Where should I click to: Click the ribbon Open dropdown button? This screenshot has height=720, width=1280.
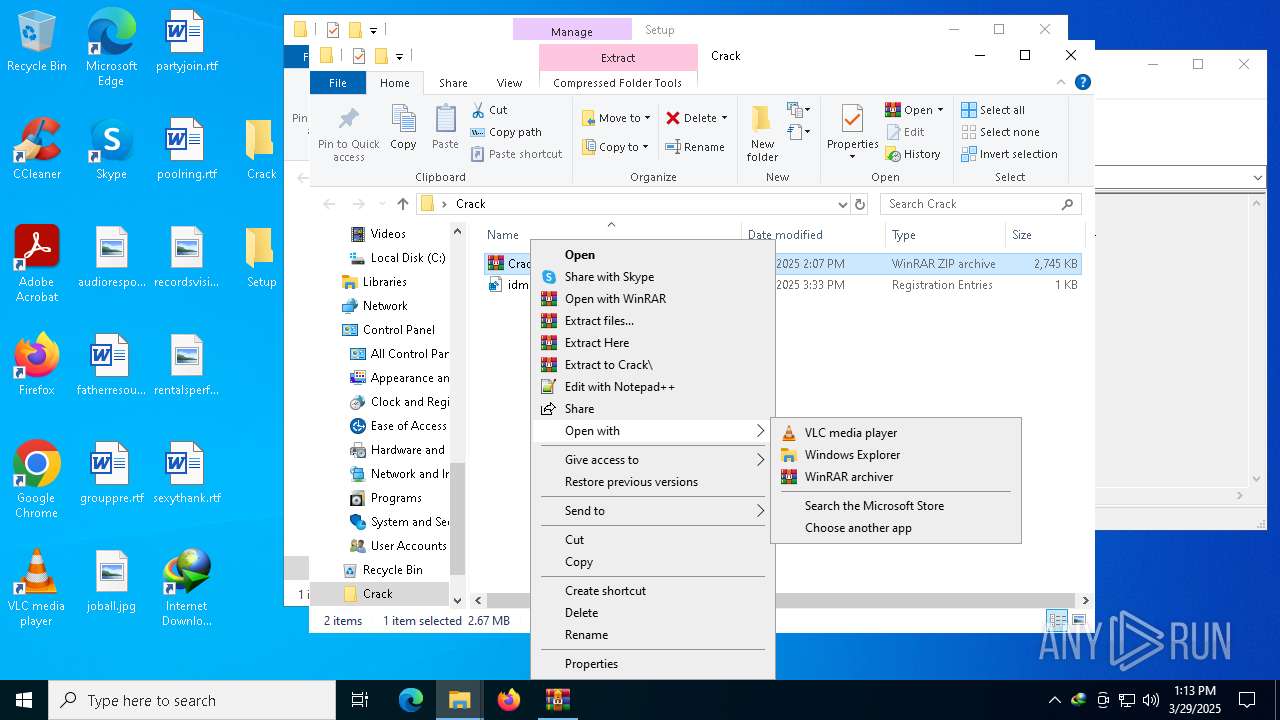click(915, 110)
